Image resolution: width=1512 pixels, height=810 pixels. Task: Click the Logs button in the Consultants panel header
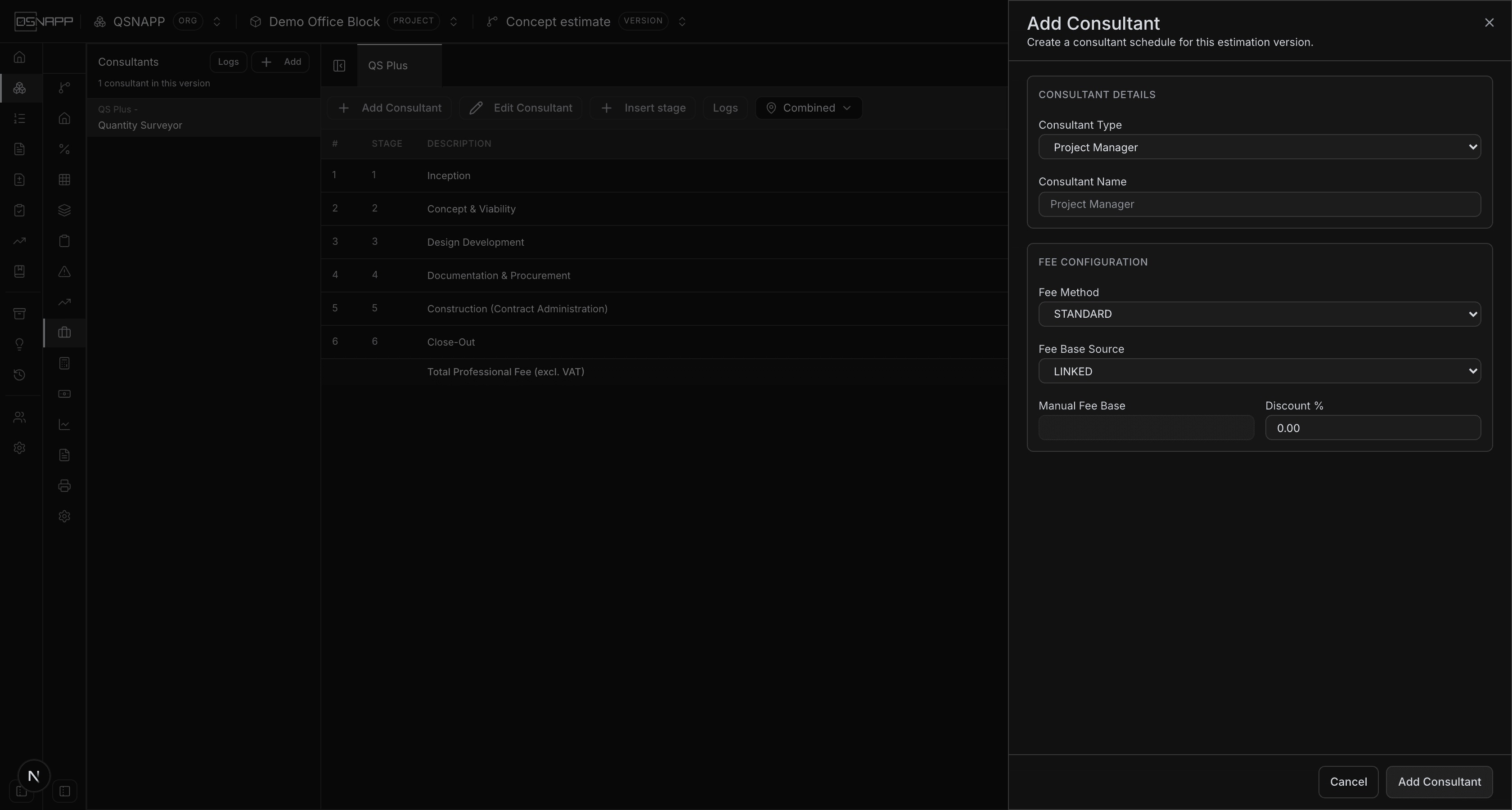tap(228, 62)
